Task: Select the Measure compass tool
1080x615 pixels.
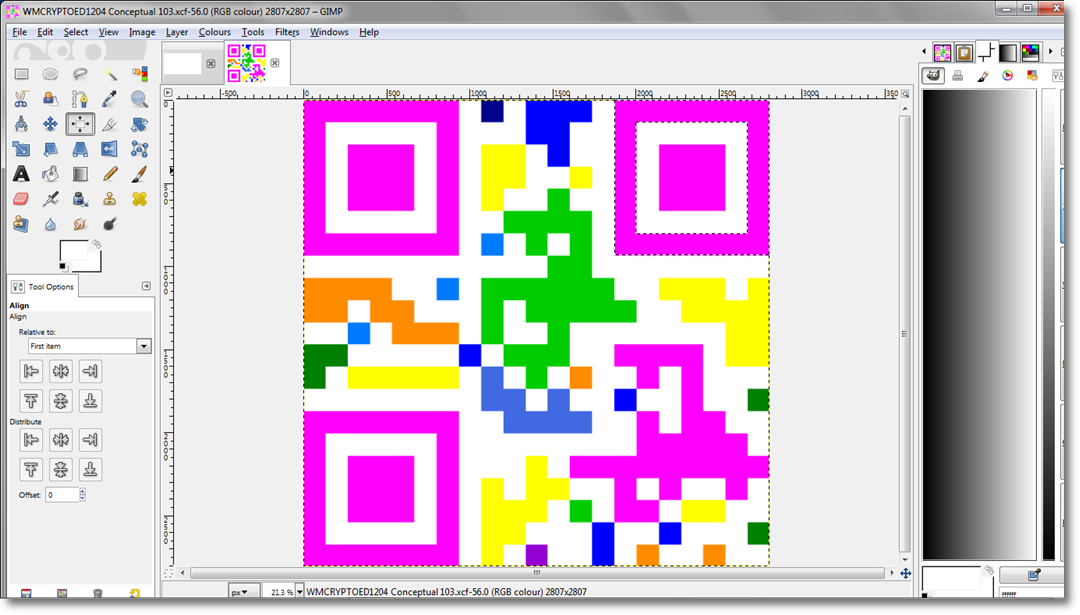Action: pos(21,124)
